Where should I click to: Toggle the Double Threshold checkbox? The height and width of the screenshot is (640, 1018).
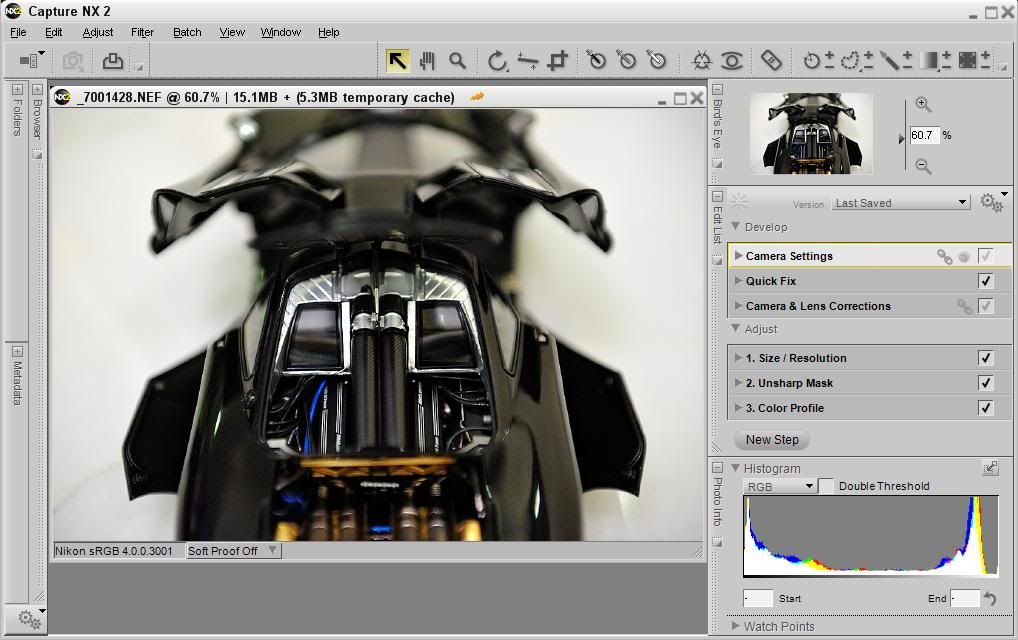coord(827,486)
